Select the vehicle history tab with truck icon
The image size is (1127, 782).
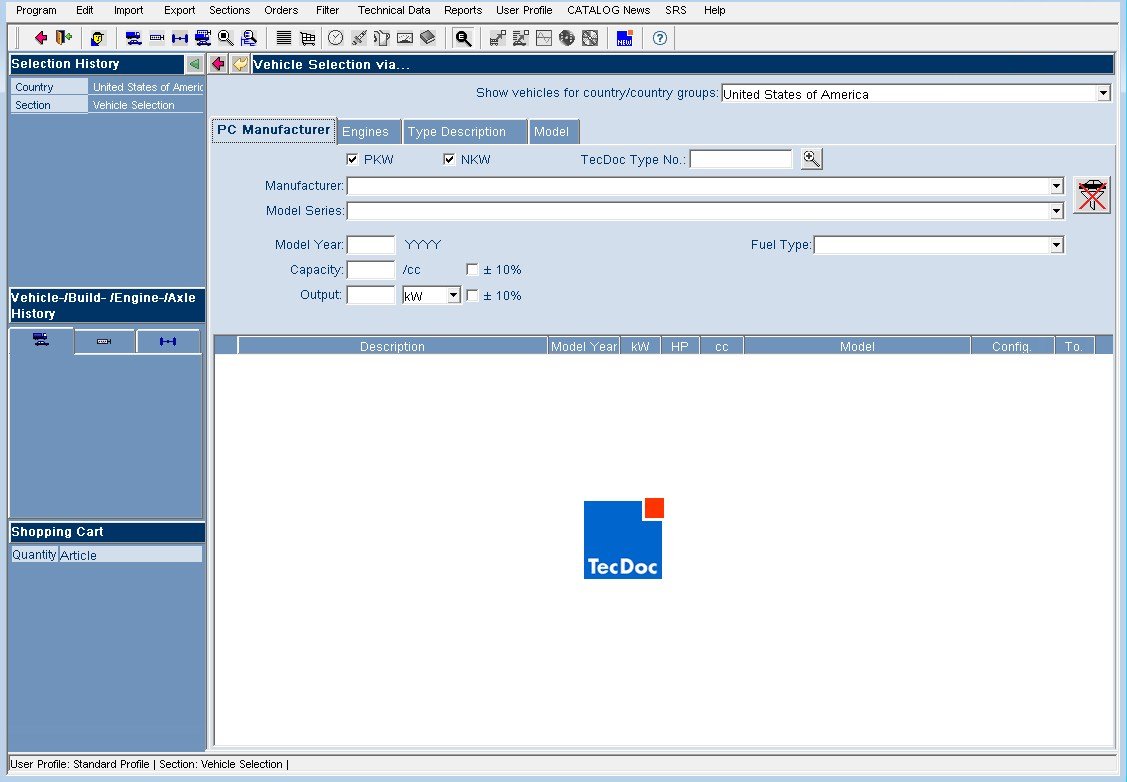(x=41, y=341)
